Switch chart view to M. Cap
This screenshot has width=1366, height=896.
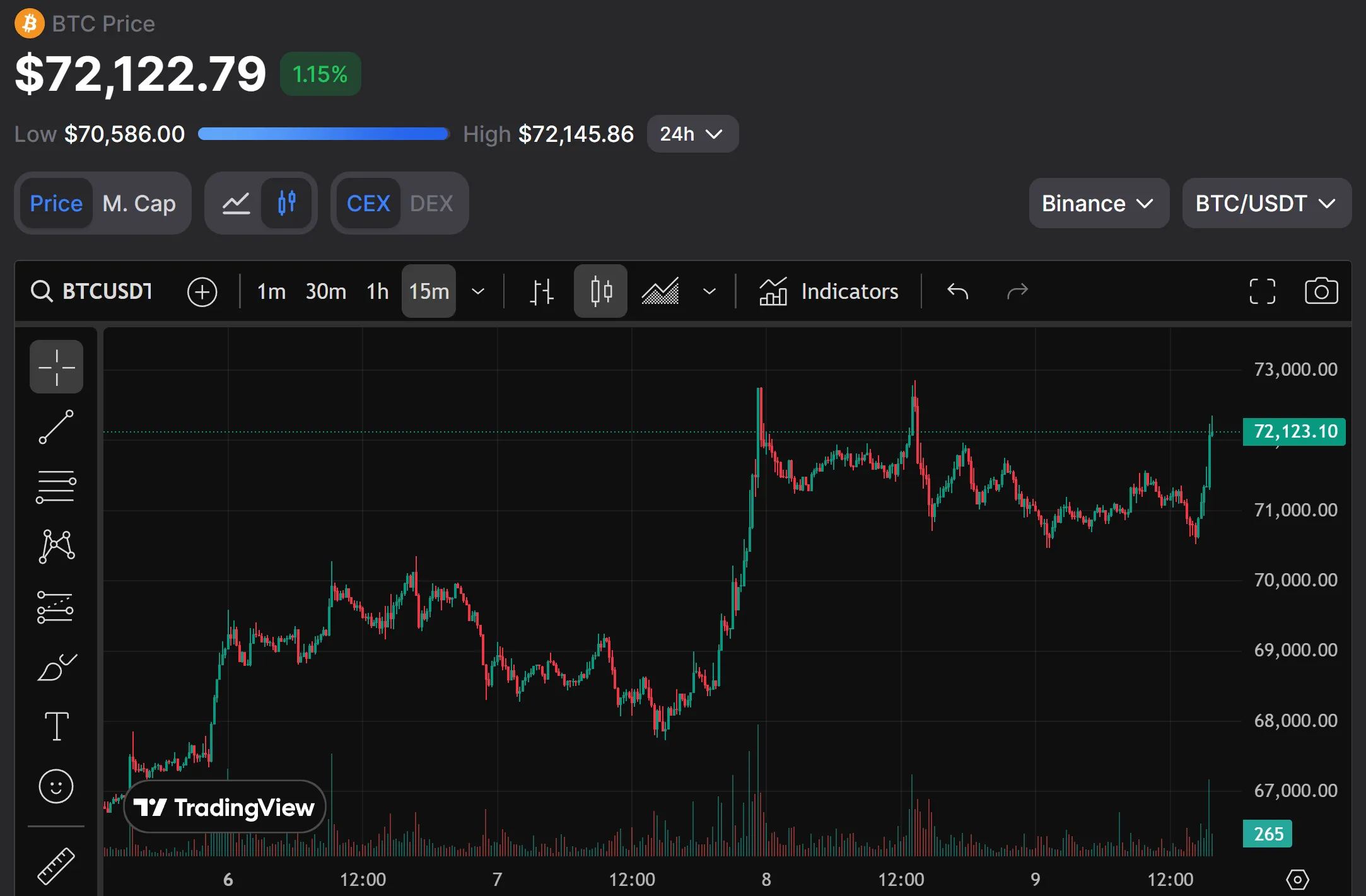point(139,203)
